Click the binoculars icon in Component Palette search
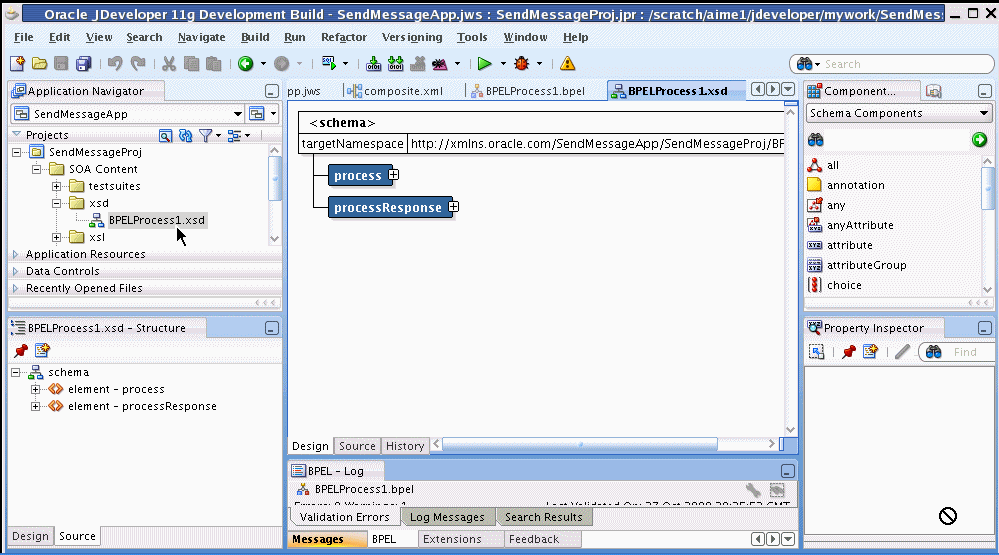 (x=816, y=140)
